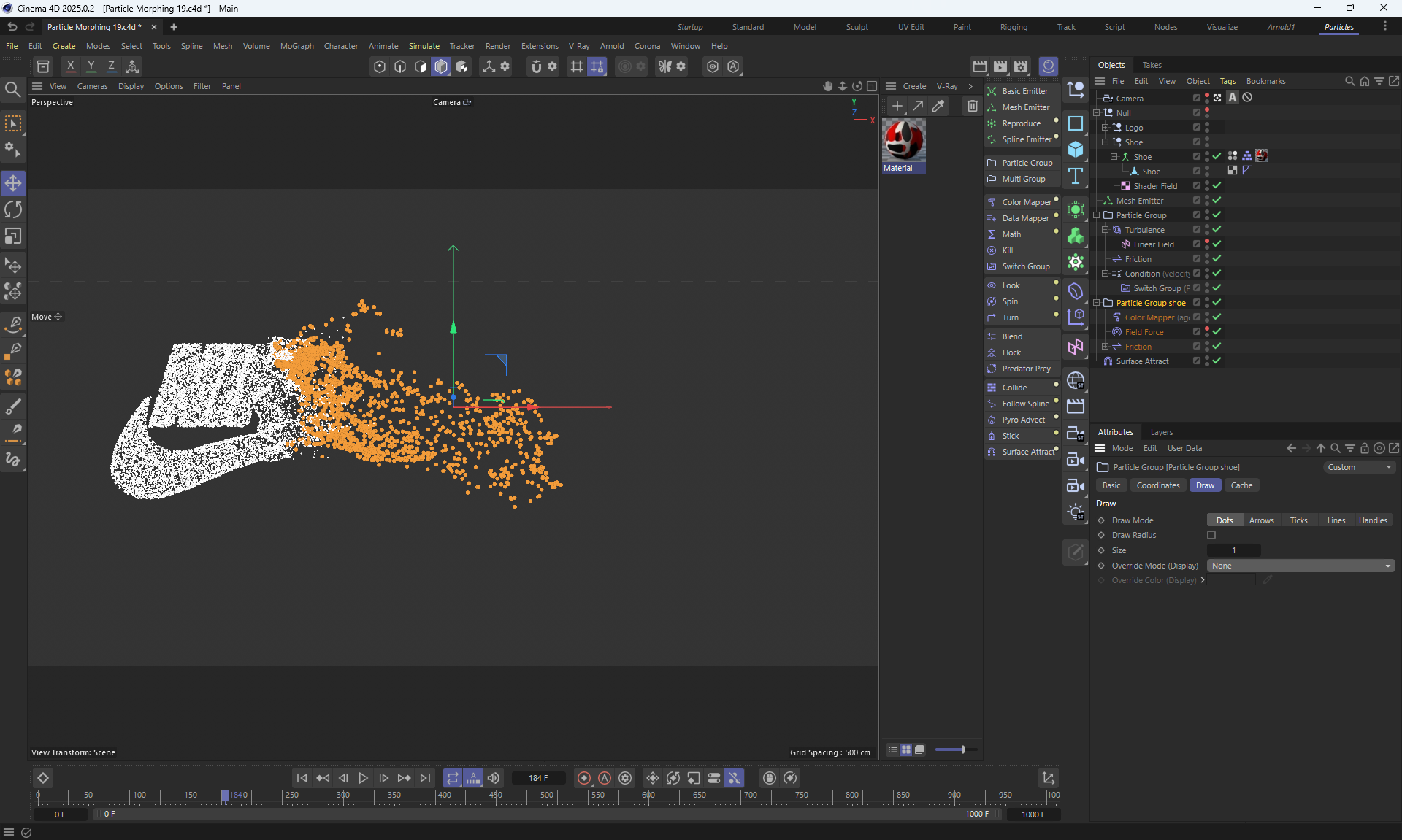Viewport: 1402px width, 840px height.
Task: Open the Custom attribute mode dropdown
Action: click(x=1358, y=467)
